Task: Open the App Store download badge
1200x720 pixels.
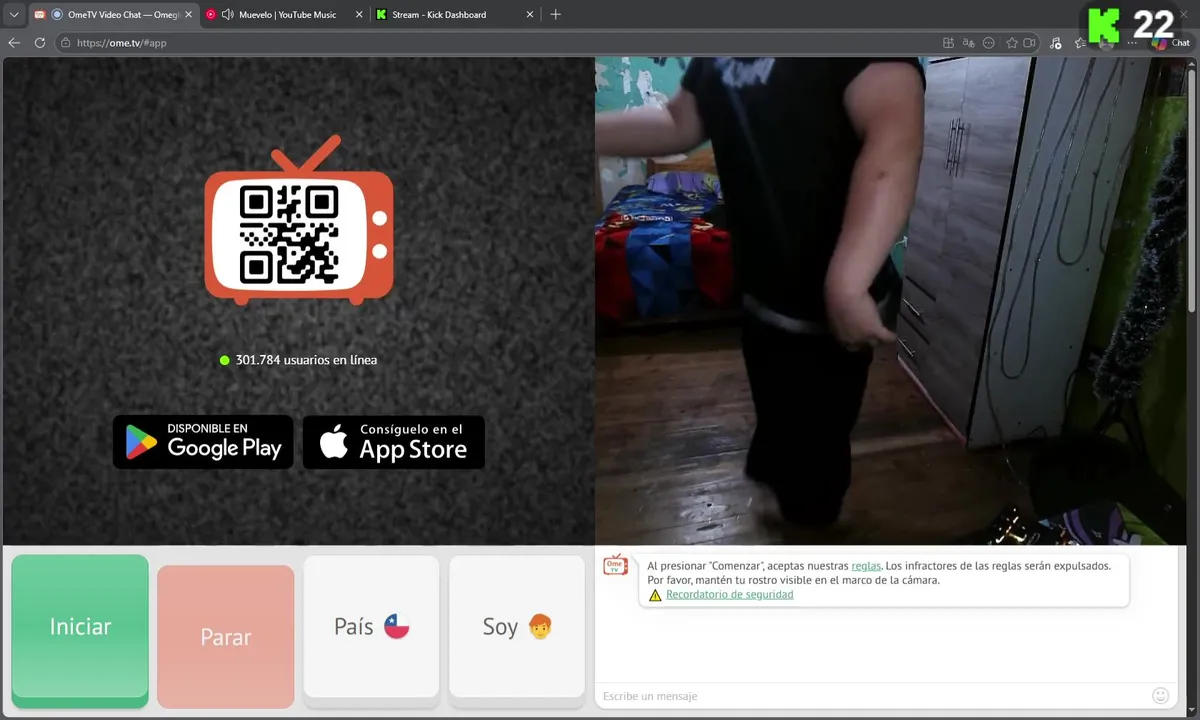Action: click(394, 442)
